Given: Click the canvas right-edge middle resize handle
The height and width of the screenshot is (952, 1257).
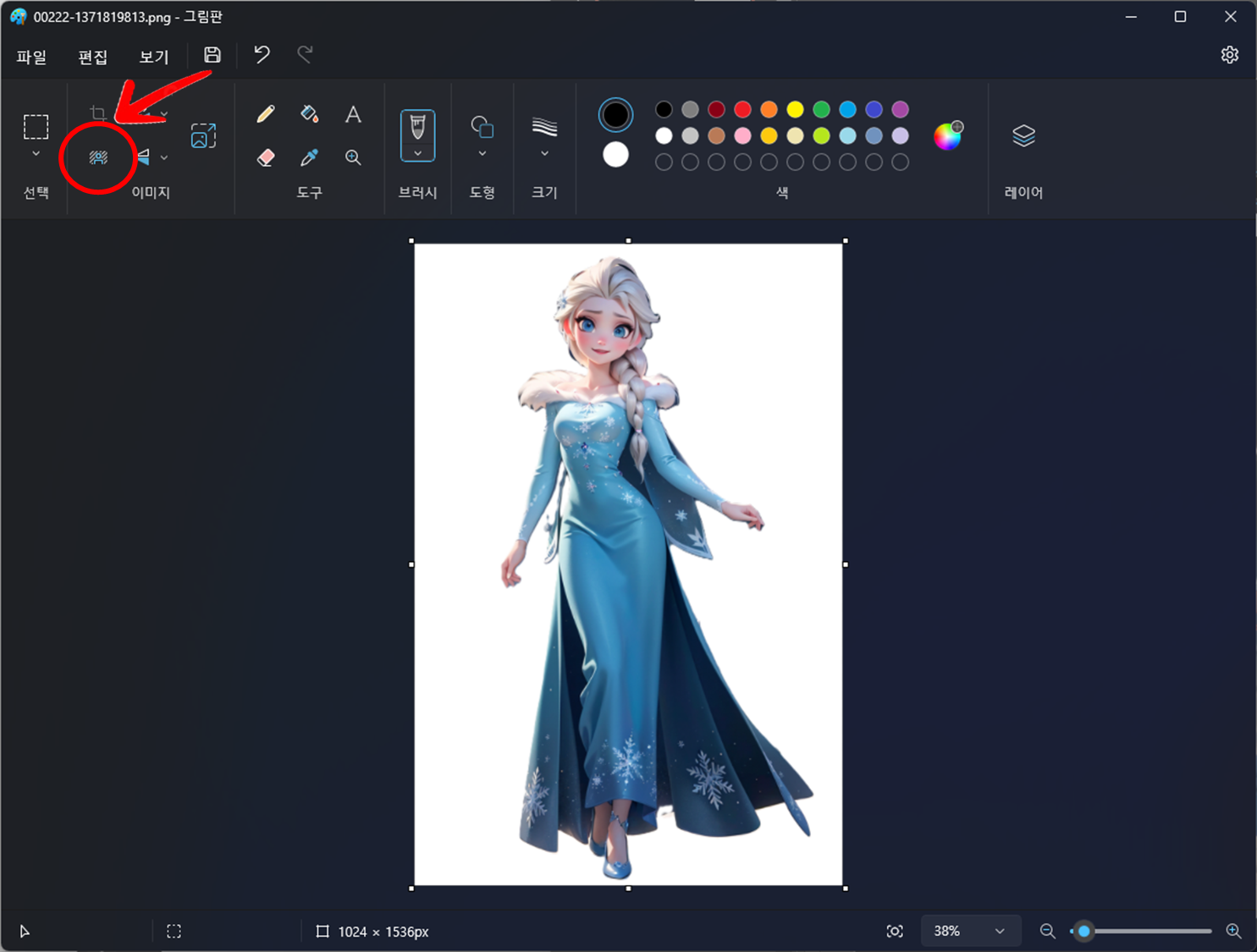Looking at the screenshot, I should pos(846,564).
